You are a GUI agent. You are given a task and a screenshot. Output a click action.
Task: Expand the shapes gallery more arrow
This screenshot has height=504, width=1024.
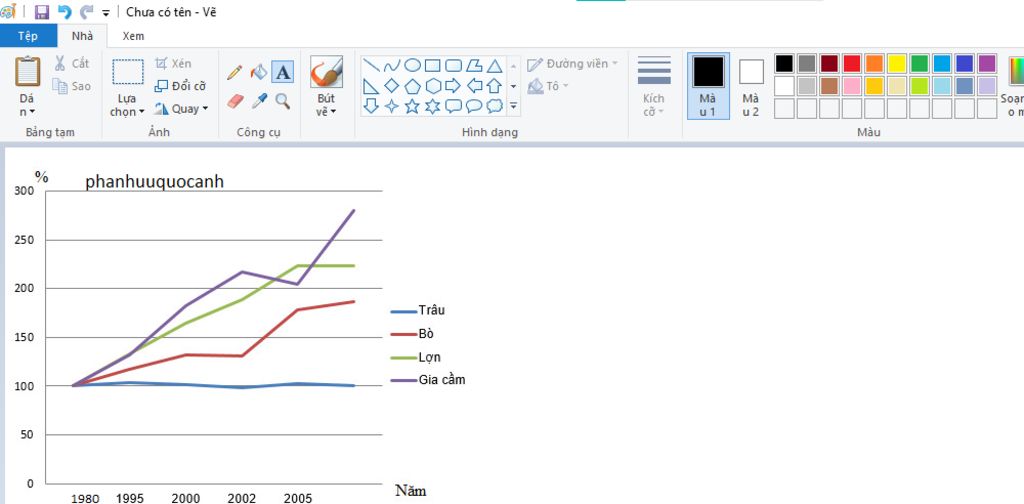coord(513,105)
